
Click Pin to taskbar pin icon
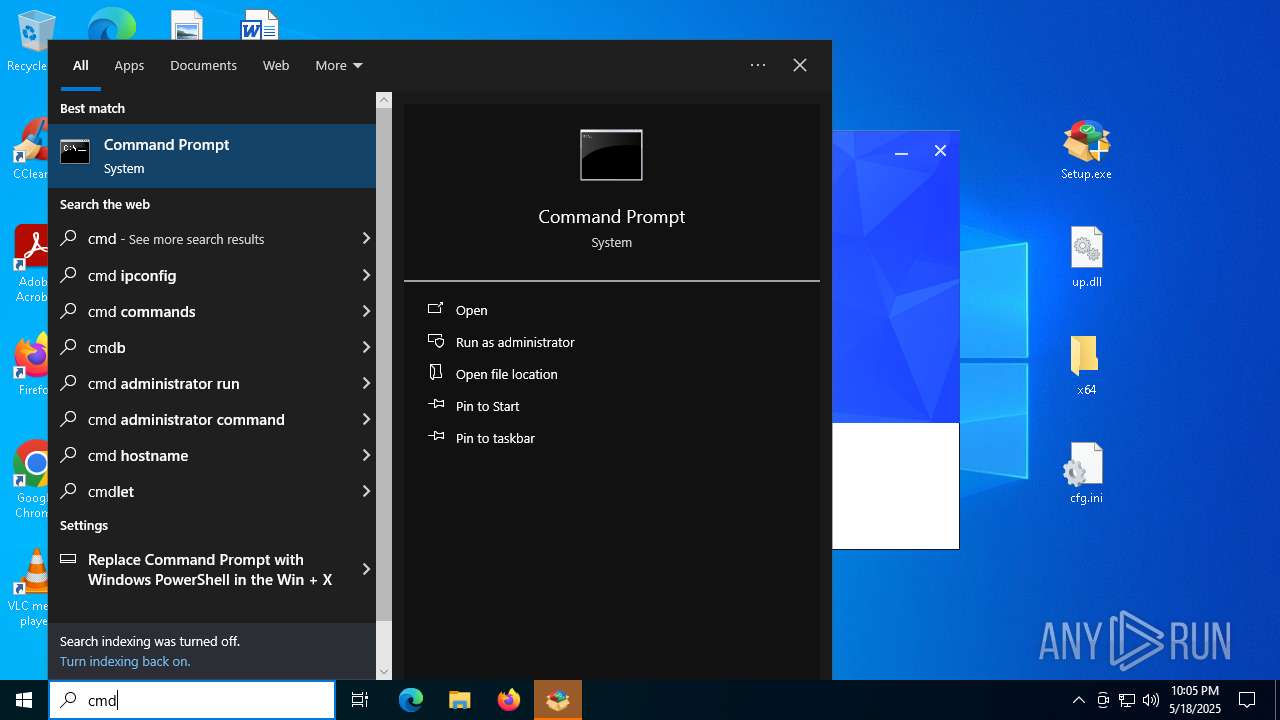coord(436,438)
